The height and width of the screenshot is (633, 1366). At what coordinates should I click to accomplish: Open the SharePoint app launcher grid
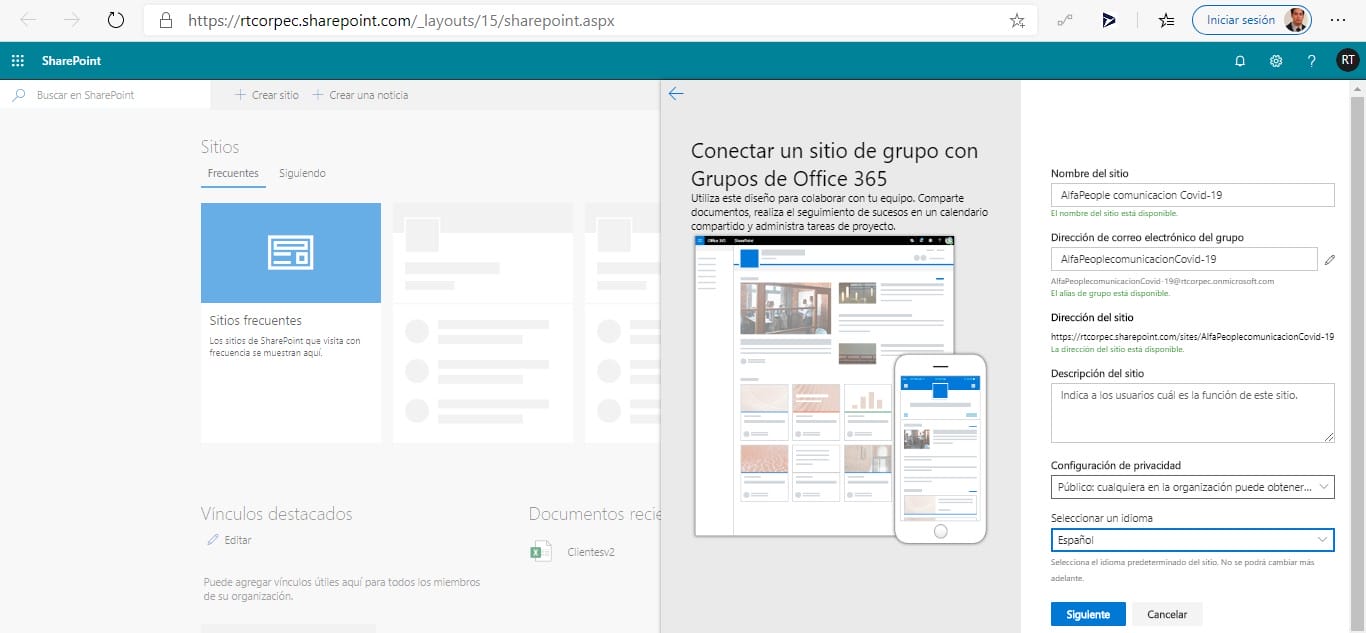coord(18,61)
